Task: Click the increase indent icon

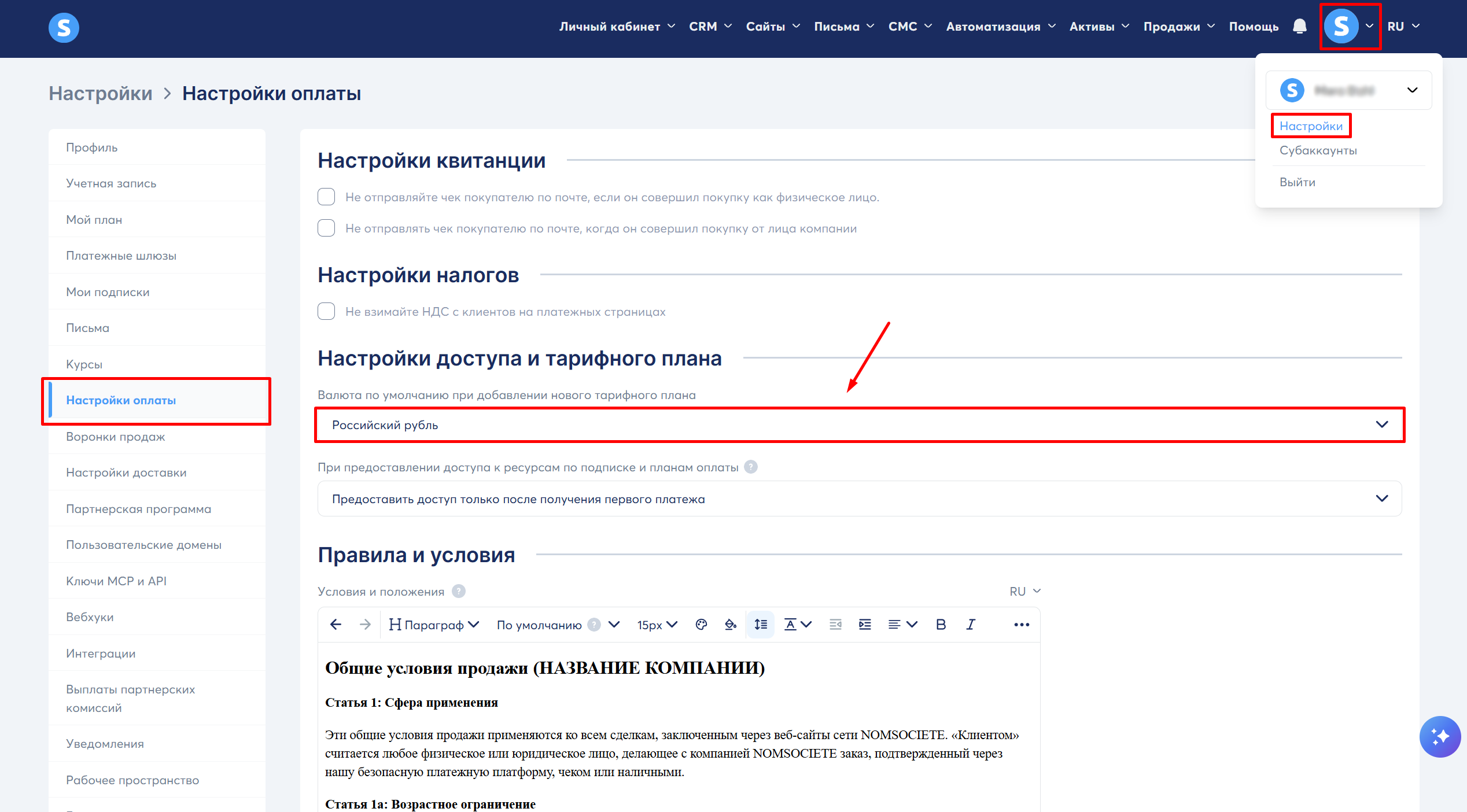Action: 865,625
